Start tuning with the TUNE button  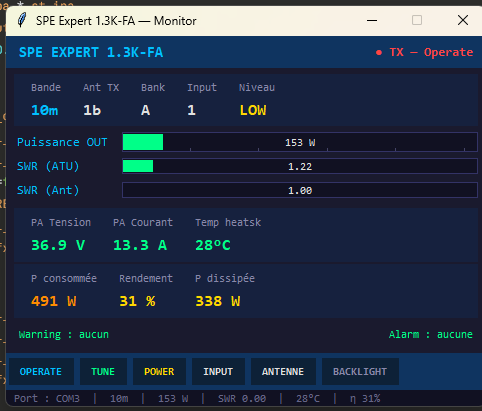(x=103, y=371)
